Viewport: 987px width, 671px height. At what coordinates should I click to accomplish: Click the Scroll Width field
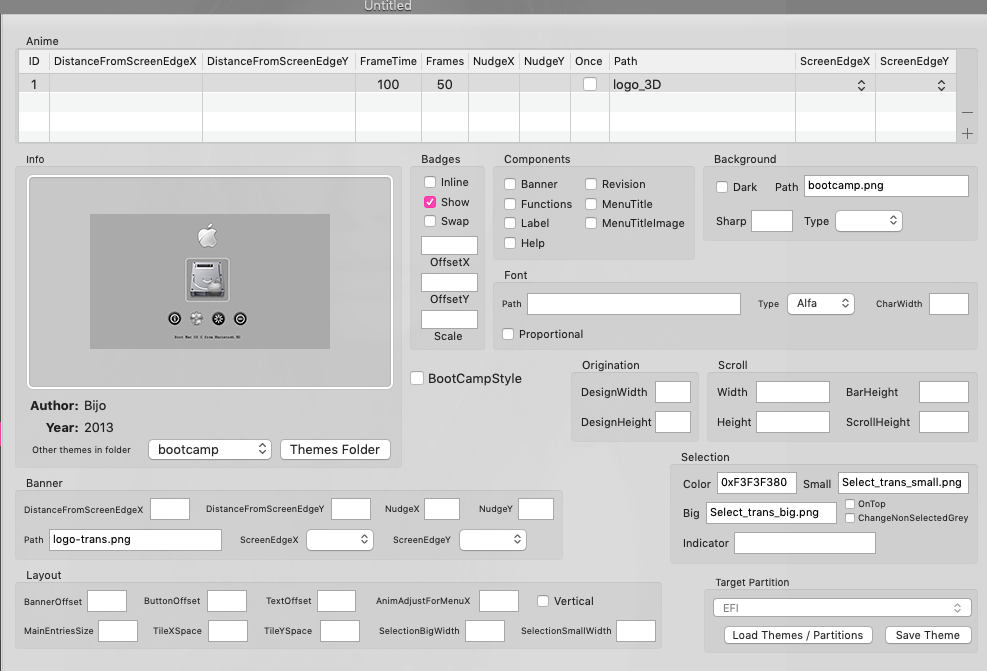coord(793,392)
